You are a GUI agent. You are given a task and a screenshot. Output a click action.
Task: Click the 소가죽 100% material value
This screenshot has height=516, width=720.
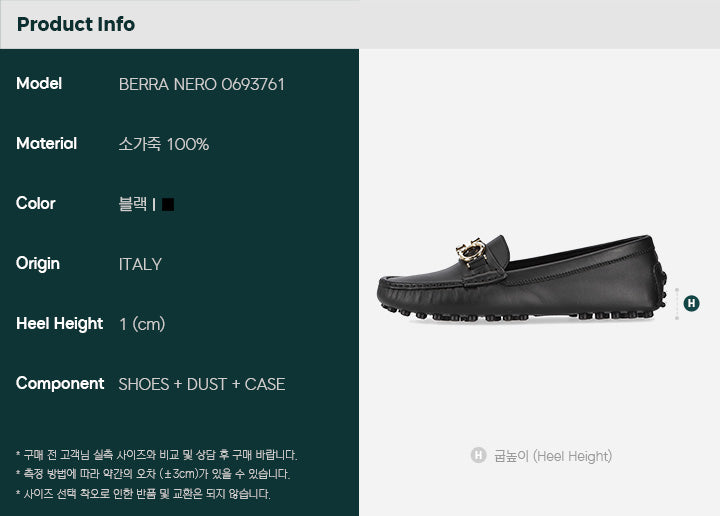[x=163, y=144]
